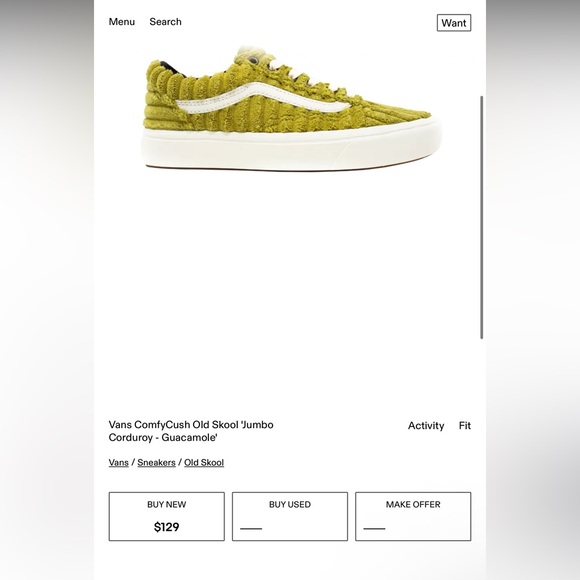Viewport: 580px width, 580px height.
Task: Switch to the Activity tab
Action: point(426,426)
